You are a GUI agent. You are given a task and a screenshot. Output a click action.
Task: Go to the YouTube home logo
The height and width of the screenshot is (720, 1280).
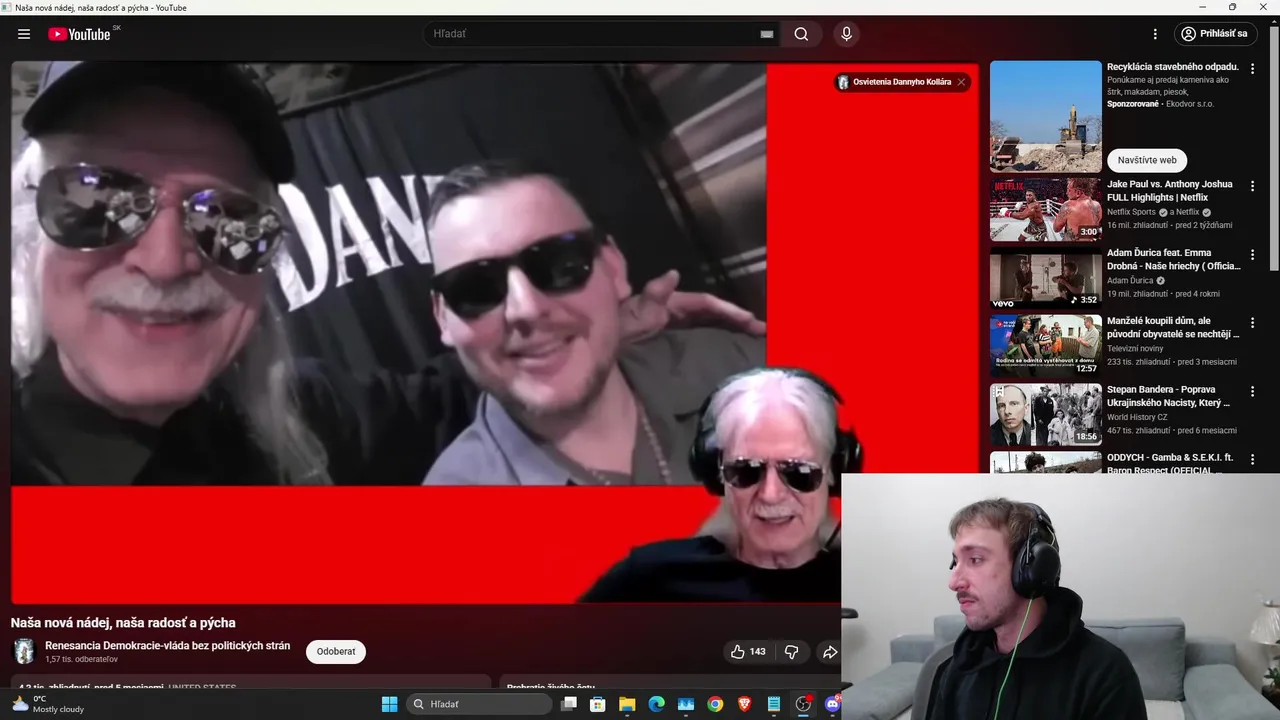[79, 34]
